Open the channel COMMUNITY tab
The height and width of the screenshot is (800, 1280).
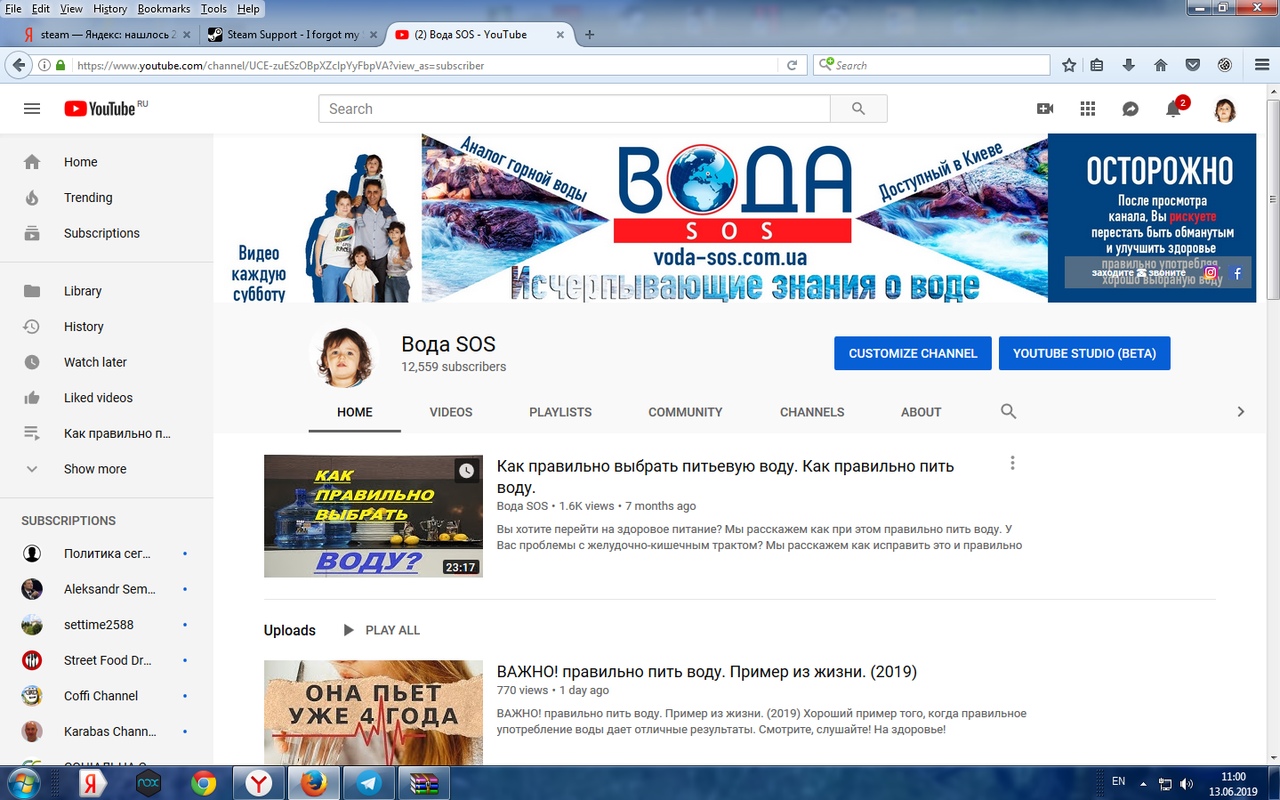[x=685, y=412]
